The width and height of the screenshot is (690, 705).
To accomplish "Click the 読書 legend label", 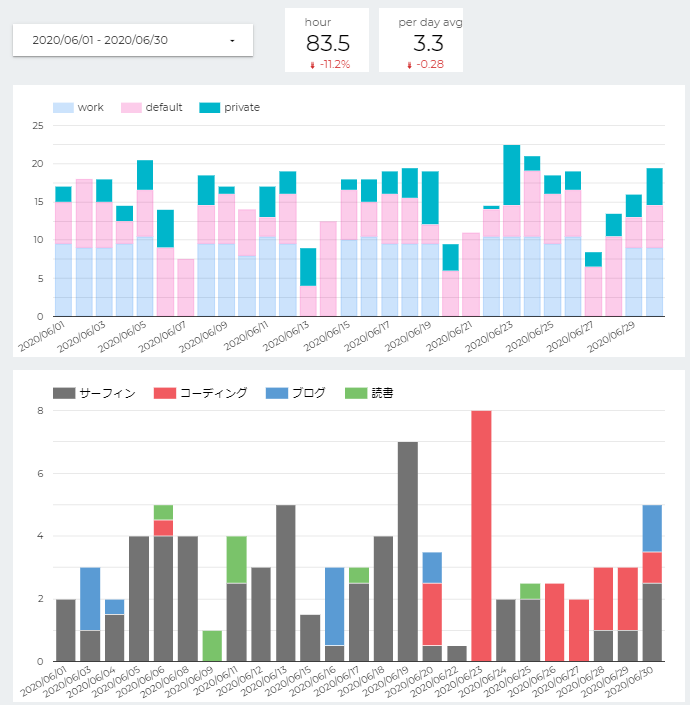I will [383, 393].
